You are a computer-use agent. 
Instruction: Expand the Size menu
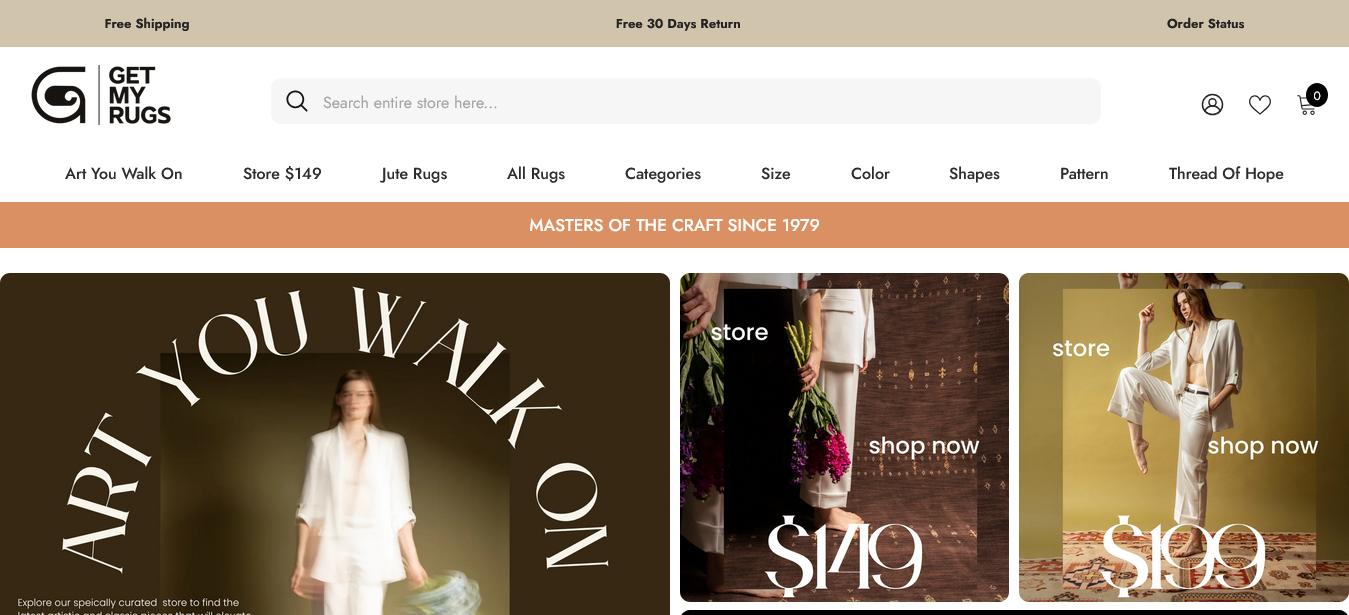pos(776,173)
